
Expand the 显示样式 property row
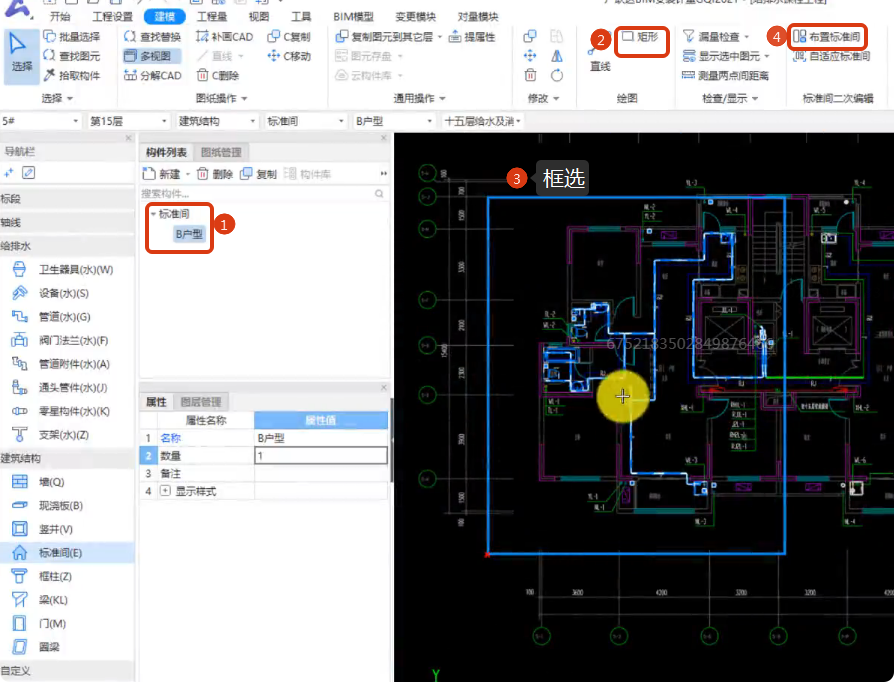click(x=165, y=492)
